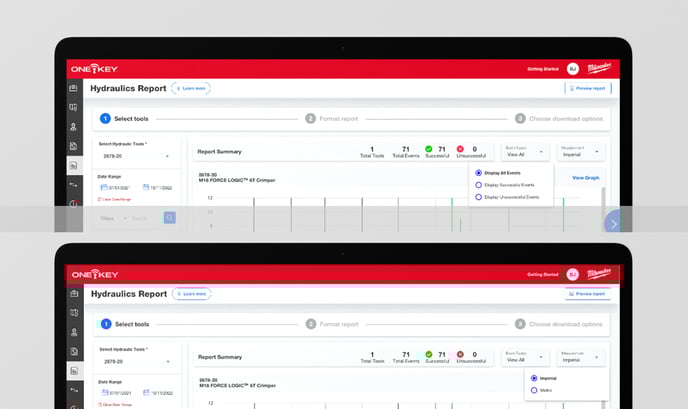
Task: Go to step 2 Format report in bottom screen
Action: [x=332, y=324]
